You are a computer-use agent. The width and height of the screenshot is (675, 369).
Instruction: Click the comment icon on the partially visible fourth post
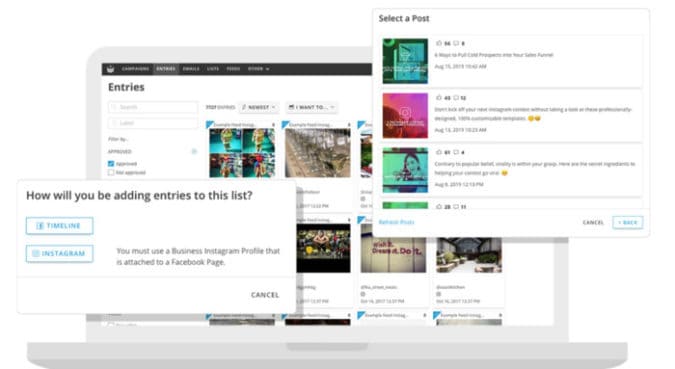point(456,207)
